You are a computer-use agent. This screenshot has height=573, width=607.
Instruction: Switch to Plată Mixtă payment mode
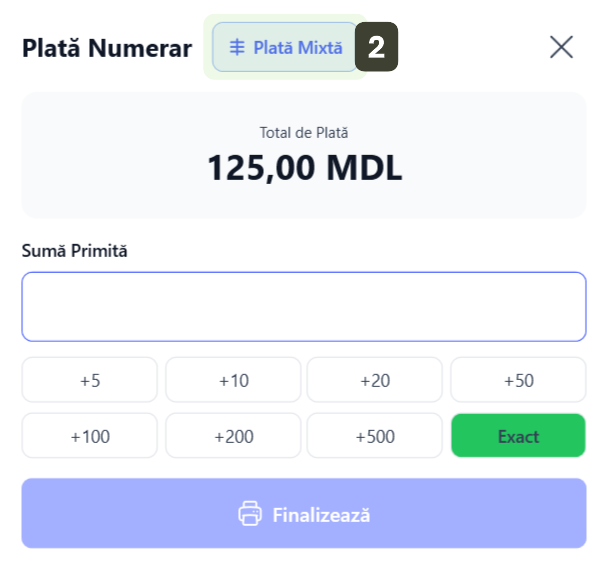tap(287, 47)
